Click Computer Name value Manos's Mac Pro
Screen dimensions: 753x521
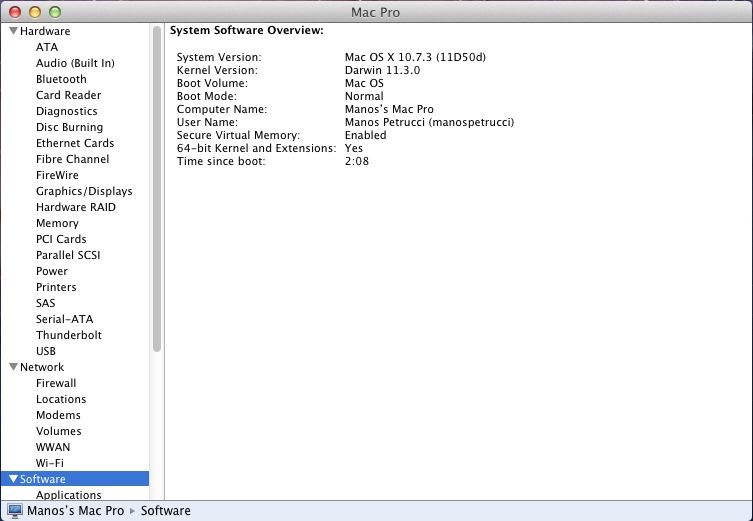389,109
